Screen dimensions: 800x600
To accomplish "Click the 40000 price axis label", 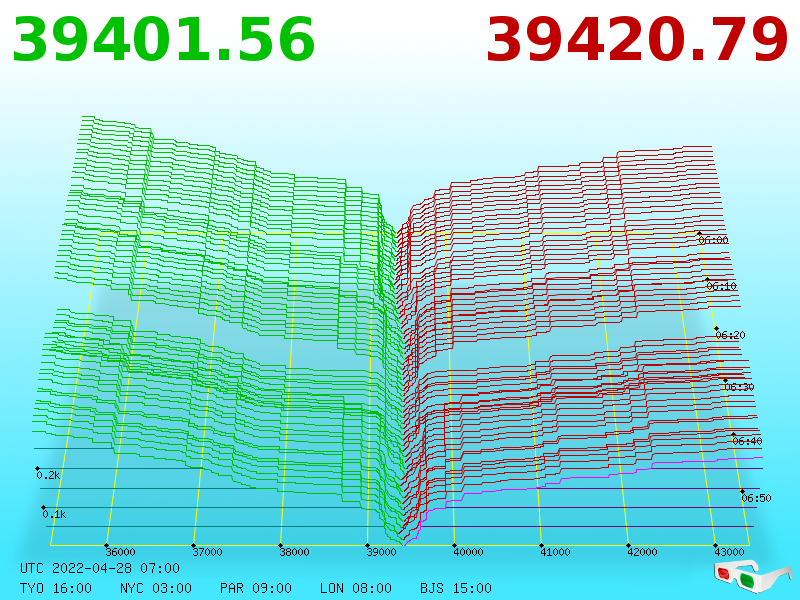I will (x=468, y=552).
